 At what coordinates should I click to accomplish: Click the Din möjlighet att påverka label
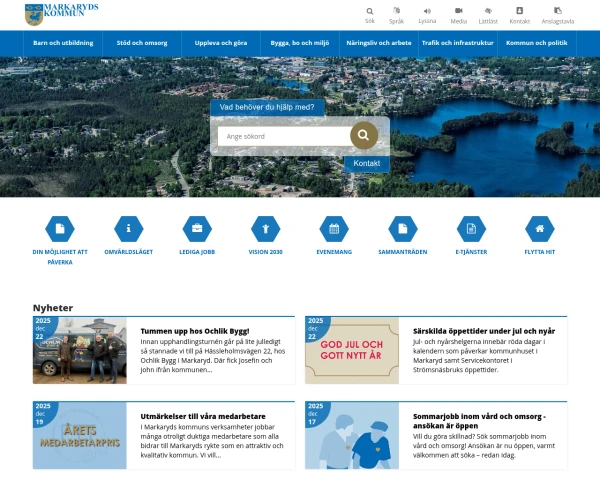[60, 257]
